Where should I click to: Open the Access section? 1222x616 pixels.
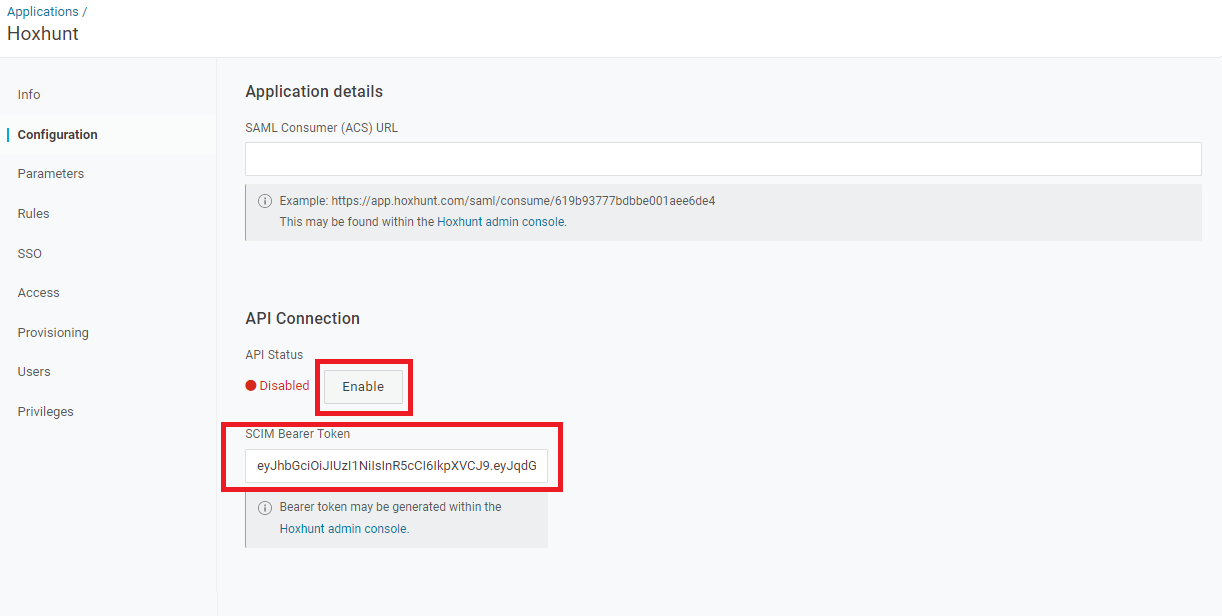(39, 293)
